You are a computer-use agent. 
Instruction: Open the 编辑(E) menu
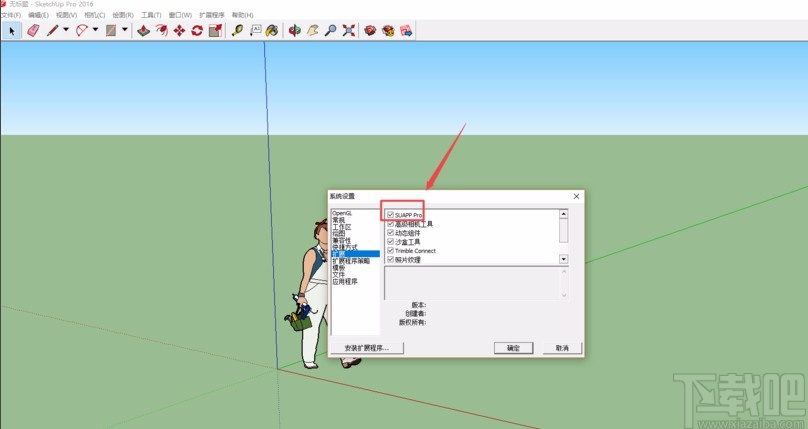pyautogui.click(x=38, y=15)
